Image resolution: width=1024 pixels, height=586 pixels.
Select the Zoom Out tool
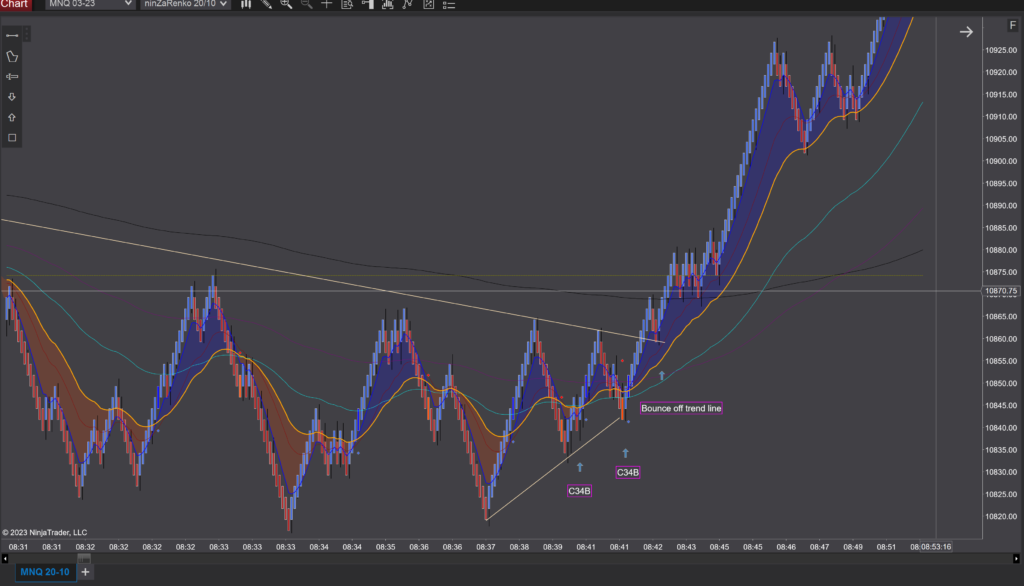[x=305, y=6]
